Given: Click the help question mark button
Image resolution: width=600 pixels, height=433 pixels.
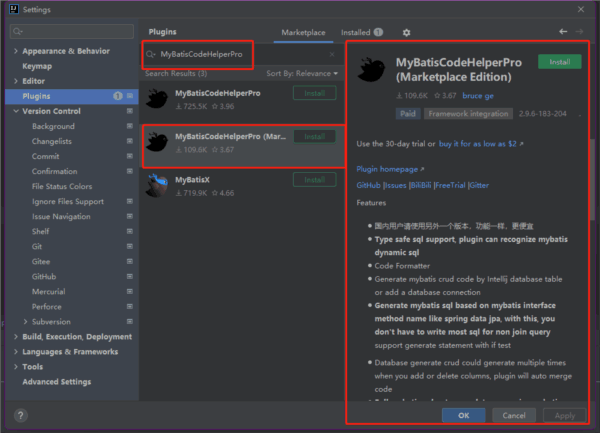Looking at the screenshot, I should [x=21, y=415].
